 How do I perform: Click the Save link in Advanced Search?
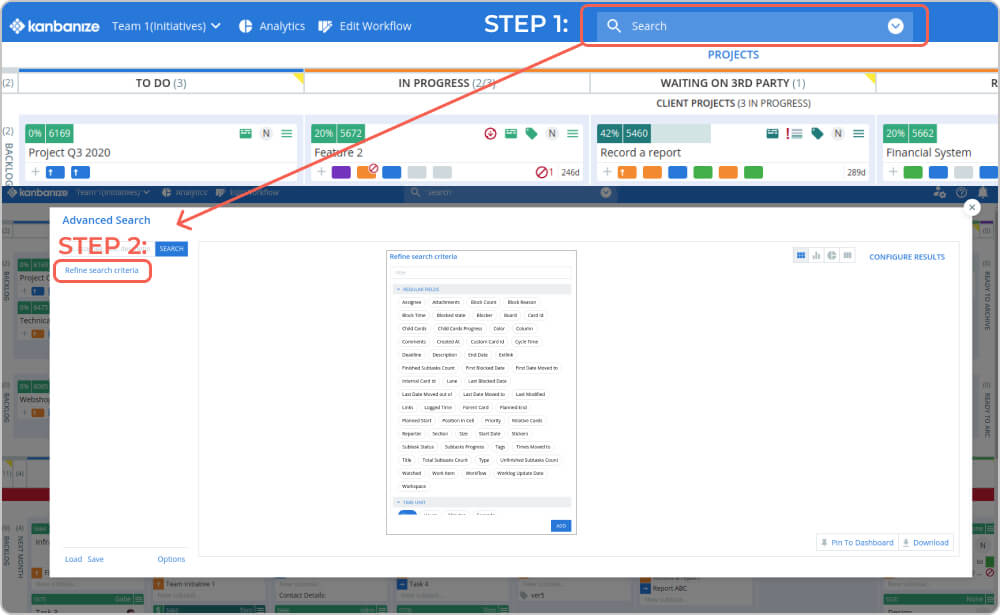pyautogui.click(x=96, y=559)
